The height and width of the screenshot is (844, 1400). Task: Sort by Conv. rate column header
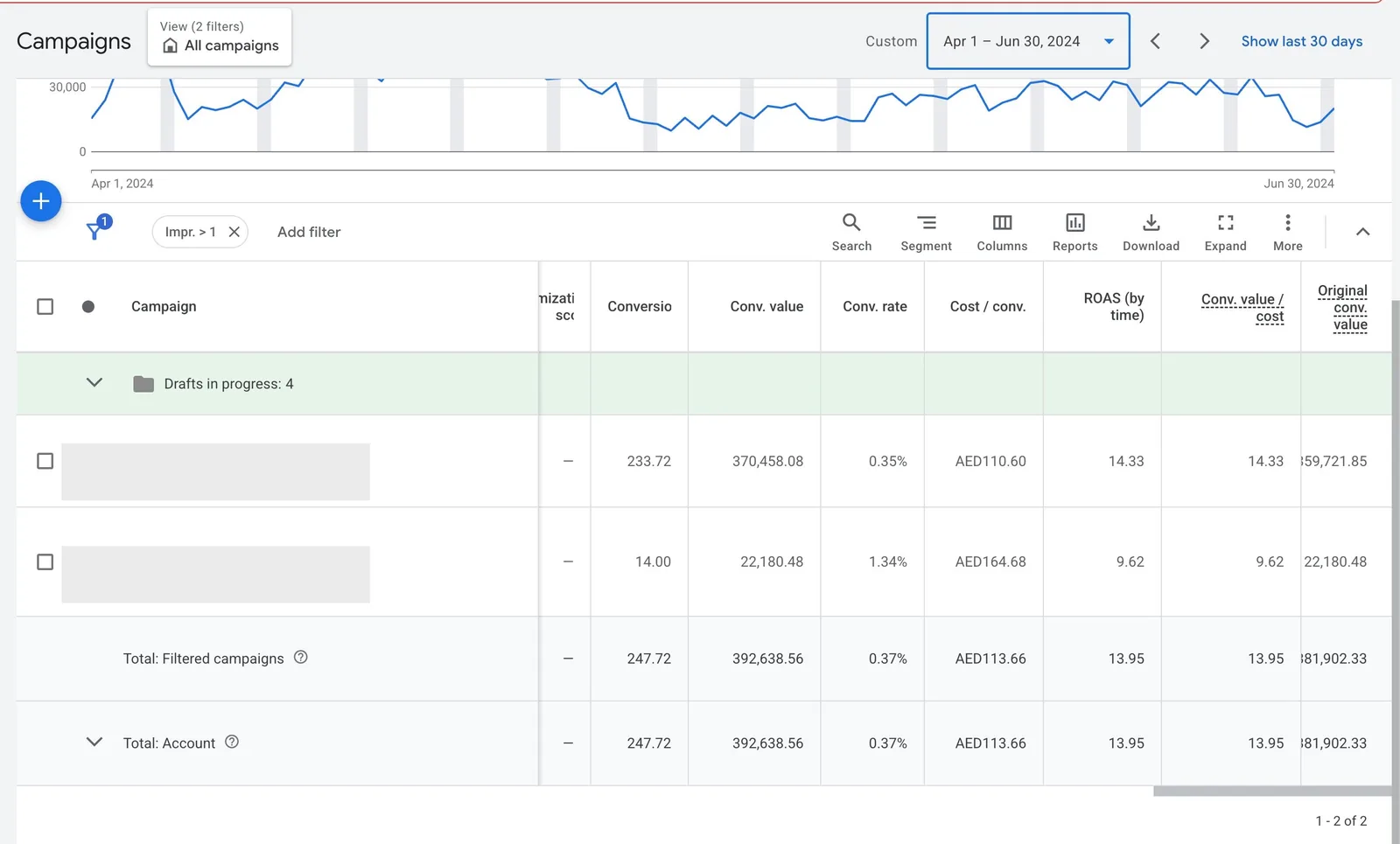874,306
